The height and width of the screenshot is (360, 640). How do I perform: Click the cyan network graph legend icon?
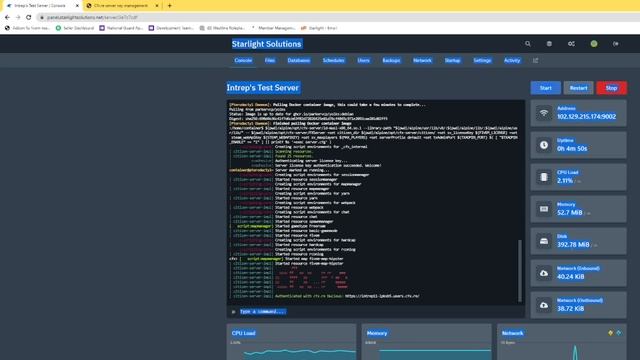[x=619, y=333]
